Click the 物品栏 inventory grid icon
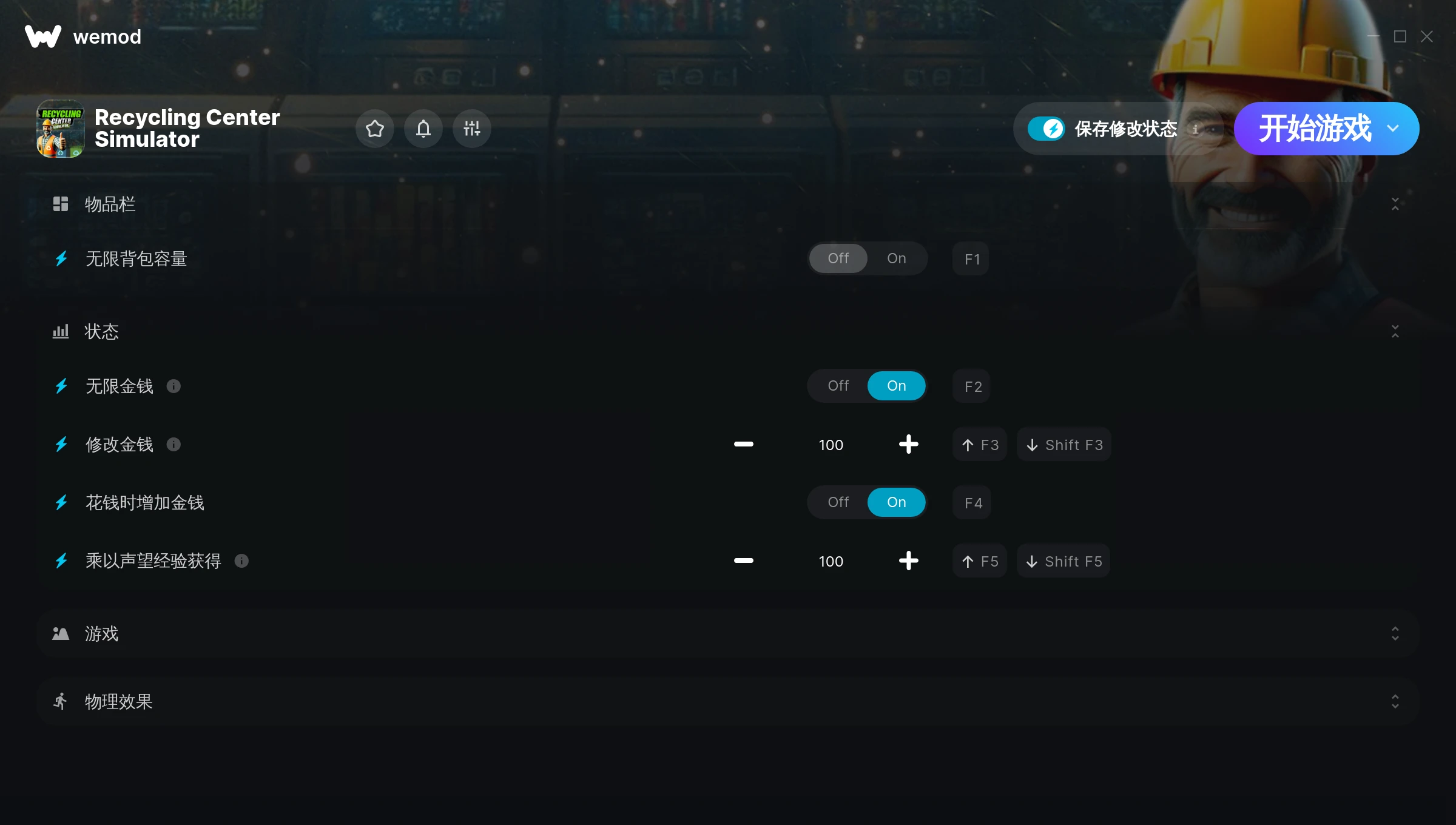Viewport: 1456px width, 825px height. [60, 204]
